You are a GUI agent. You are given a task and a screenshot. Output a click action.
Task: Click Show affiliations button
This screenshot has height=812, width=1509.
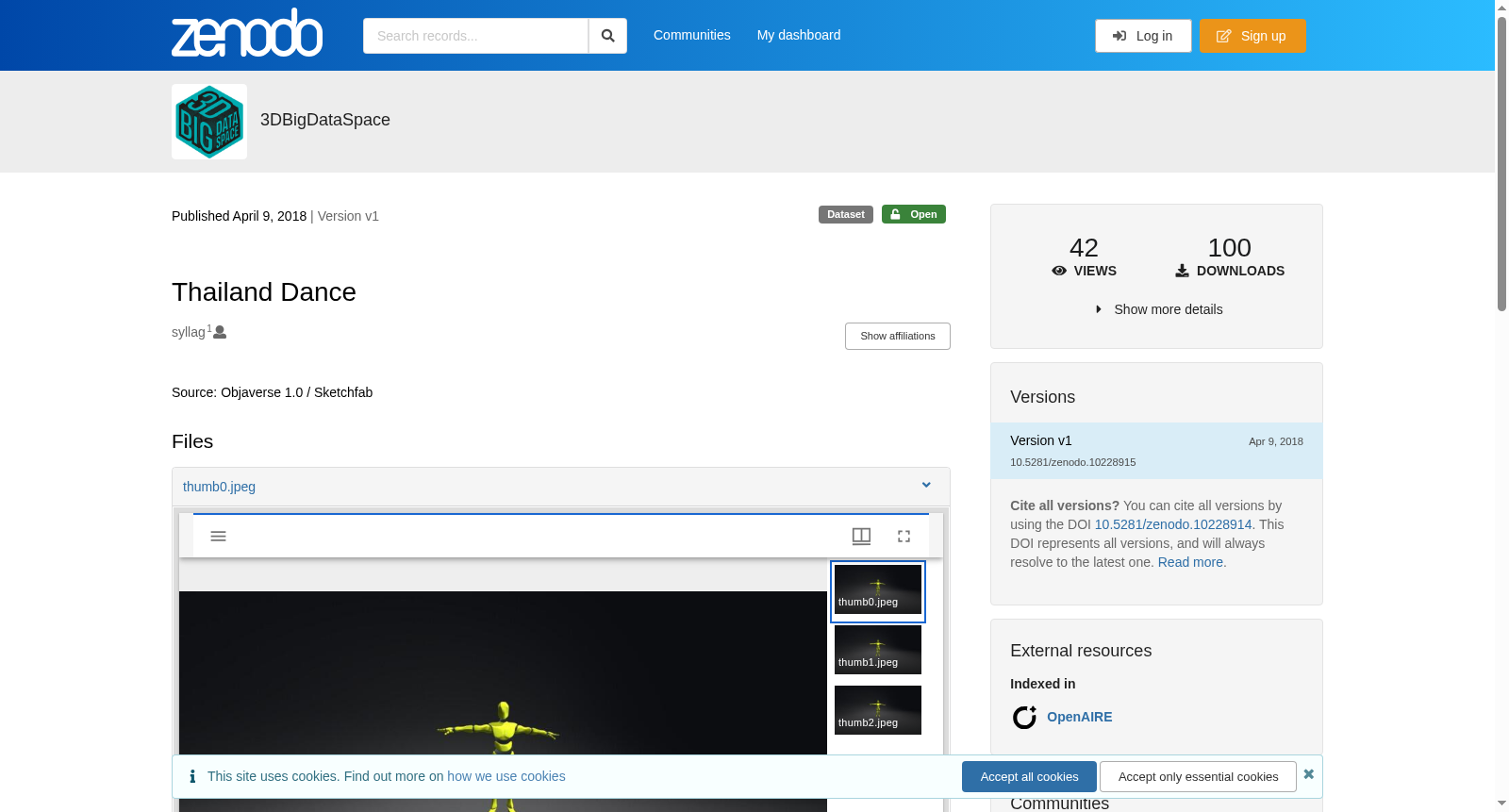click(898, 336)
